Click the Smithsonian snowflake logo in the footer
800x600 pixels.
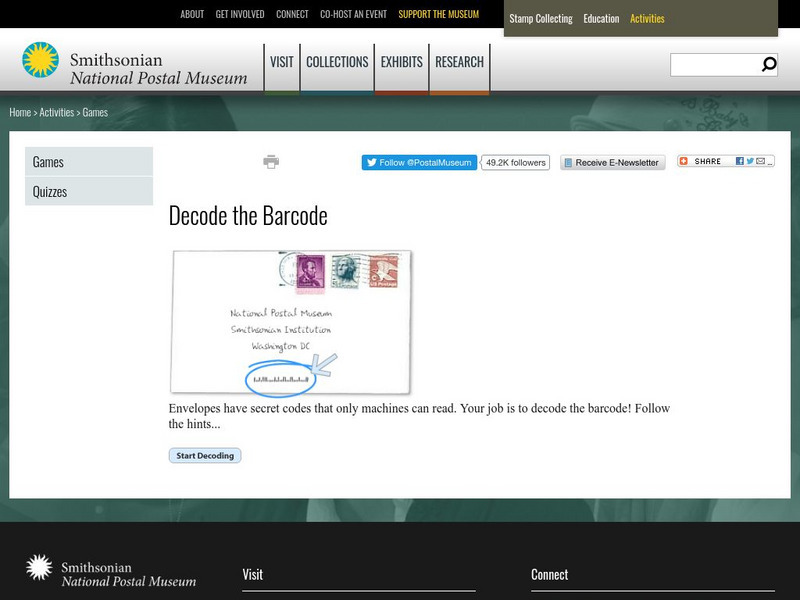[x=40, y=569]
